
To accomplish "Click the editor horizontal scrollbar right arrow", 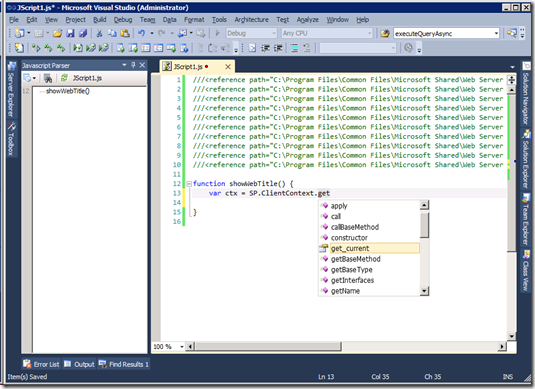I will click(502, 347).
